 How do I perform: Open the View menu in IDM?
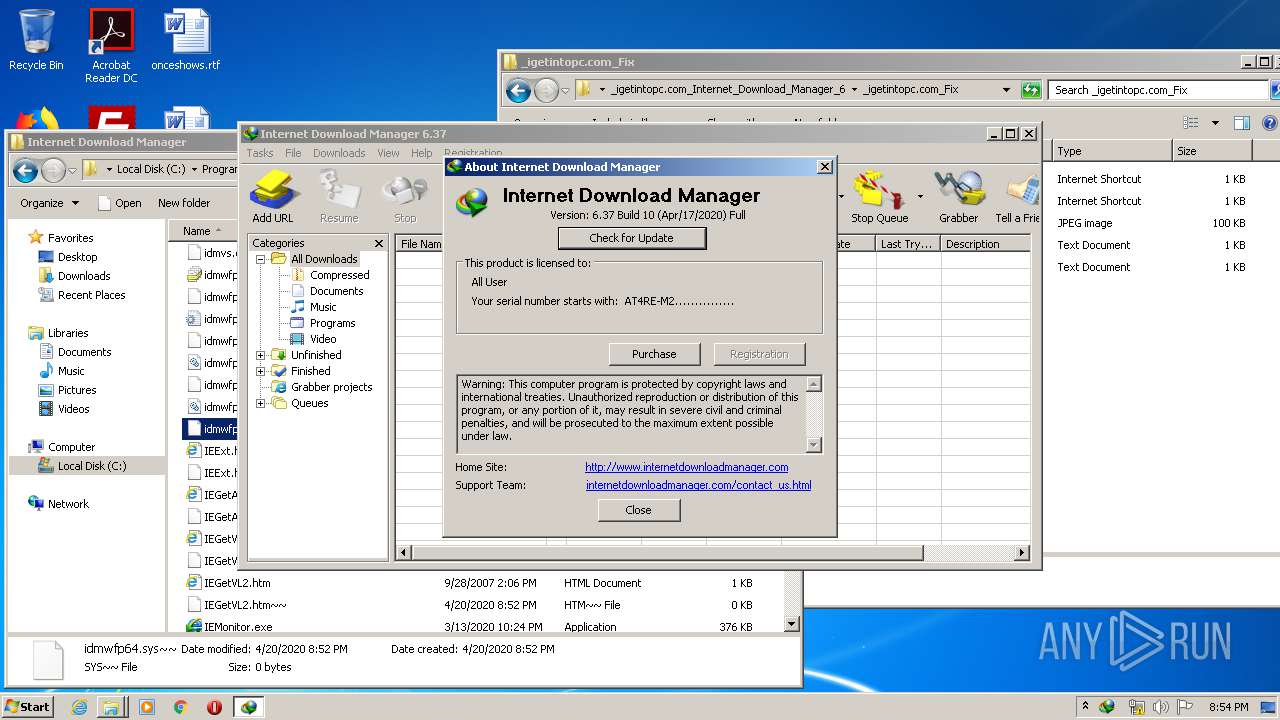point(388,153)
